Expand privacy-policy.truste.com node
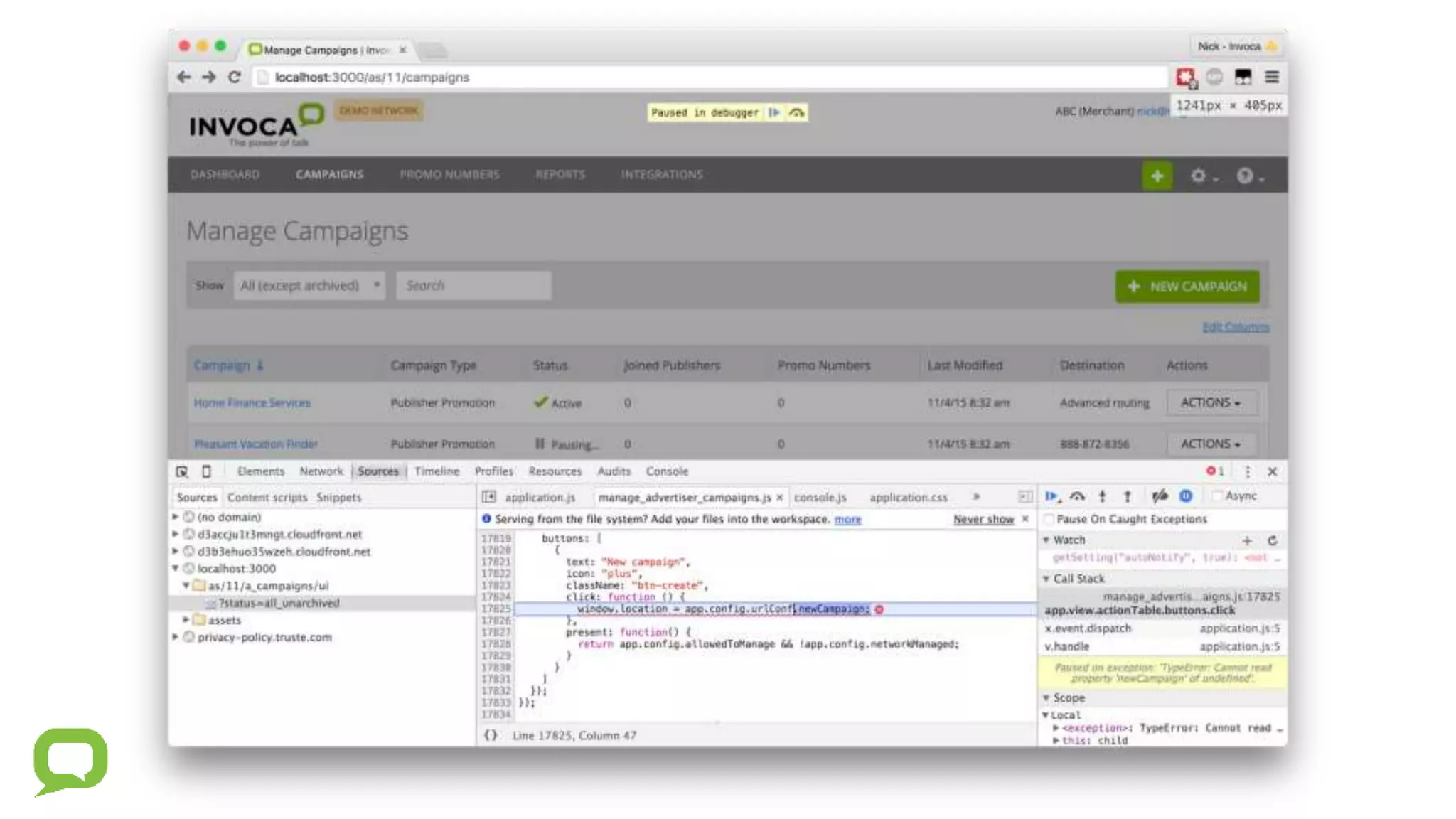The image size is (1456, 819). pyautogui.click(x=175, y=637)
